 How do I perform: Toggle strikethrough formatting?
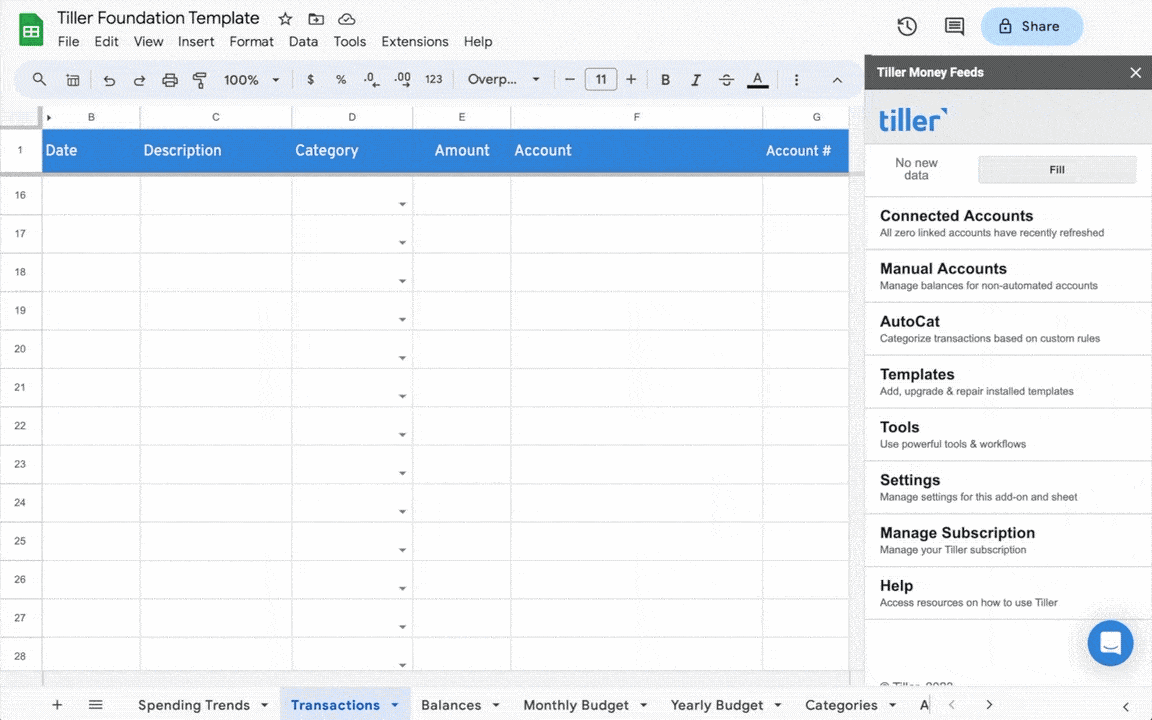point(726,80)
